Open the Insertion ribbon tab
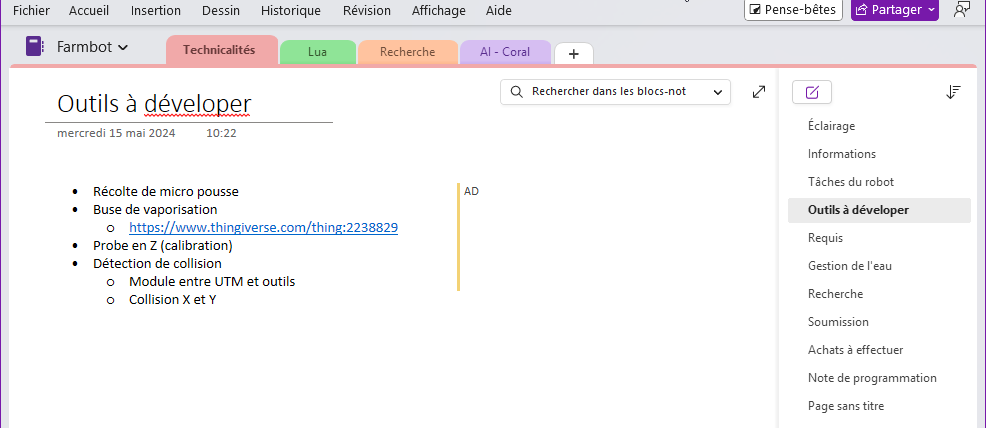This screenshot has height=428, width=986. [x=155, y=11]
